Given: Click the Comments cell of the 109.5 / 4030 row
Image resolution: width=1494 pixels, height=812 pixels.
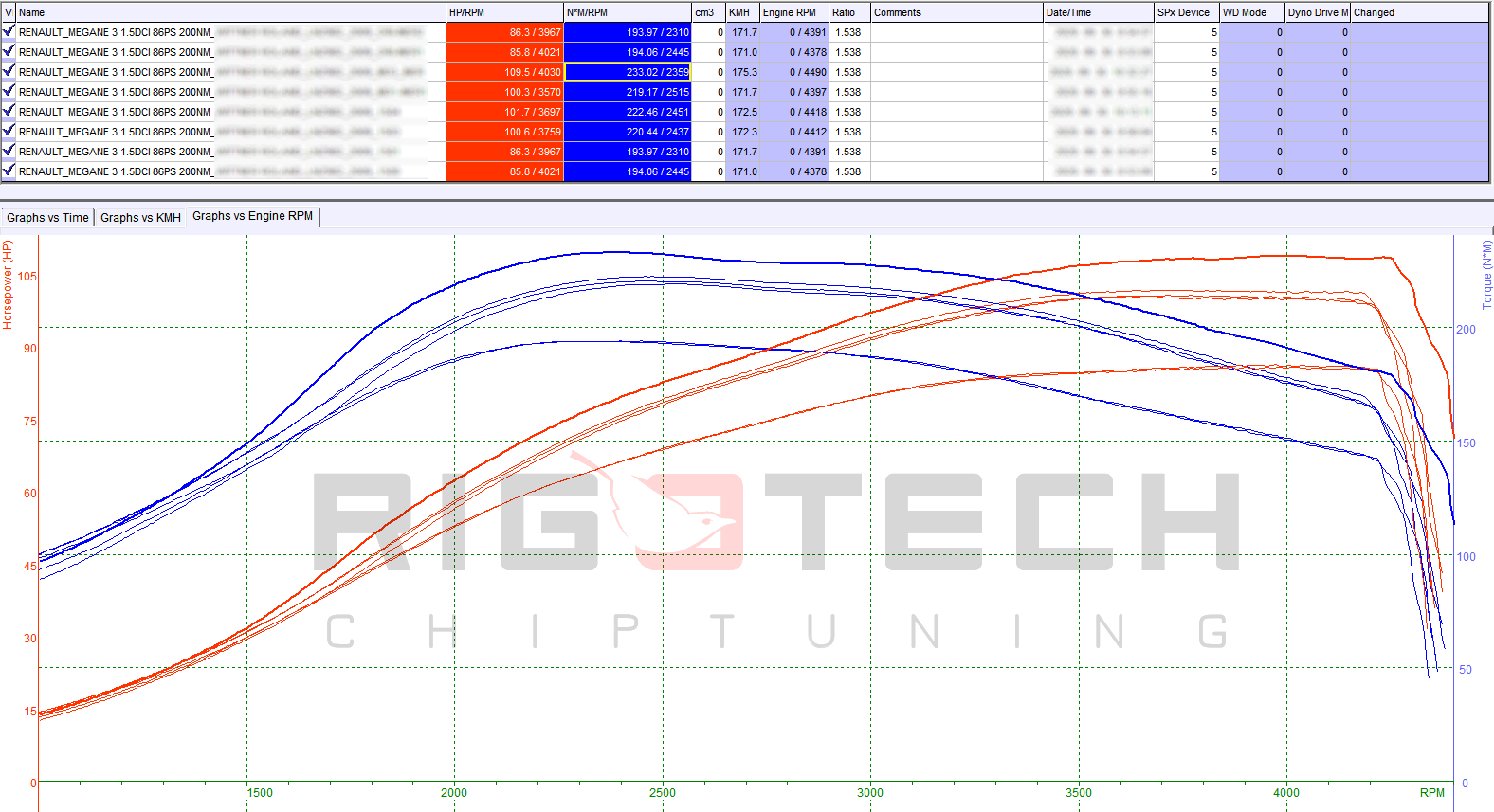Looking at the screenshot, I should point(957,72).
